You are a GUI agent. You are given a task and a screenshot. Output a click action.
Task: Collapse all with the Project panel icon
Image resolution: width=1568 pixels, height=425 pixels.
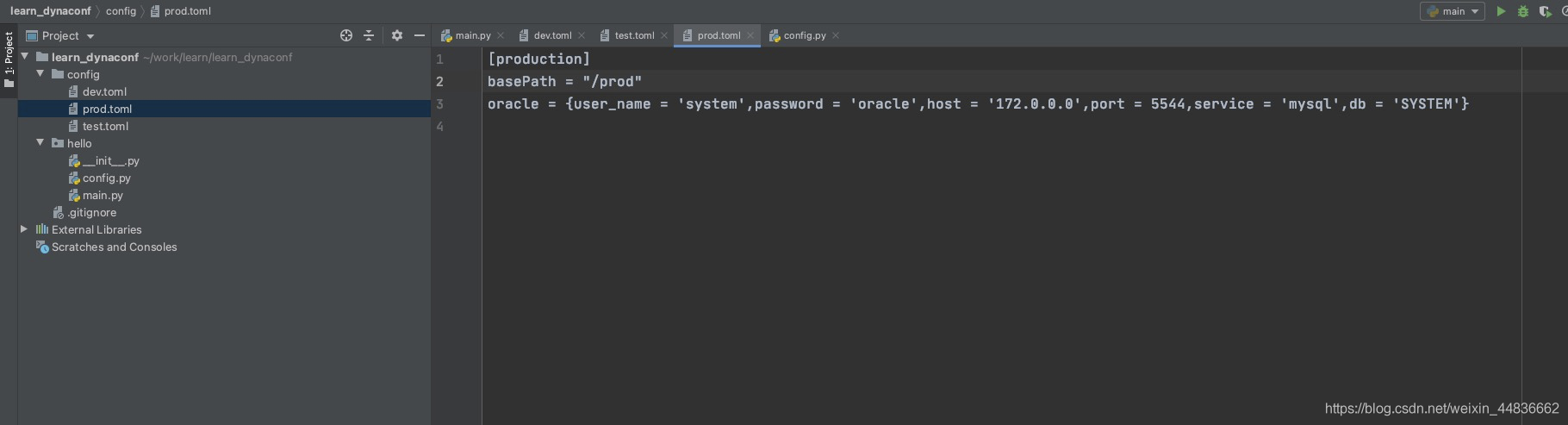pos(369,35)
